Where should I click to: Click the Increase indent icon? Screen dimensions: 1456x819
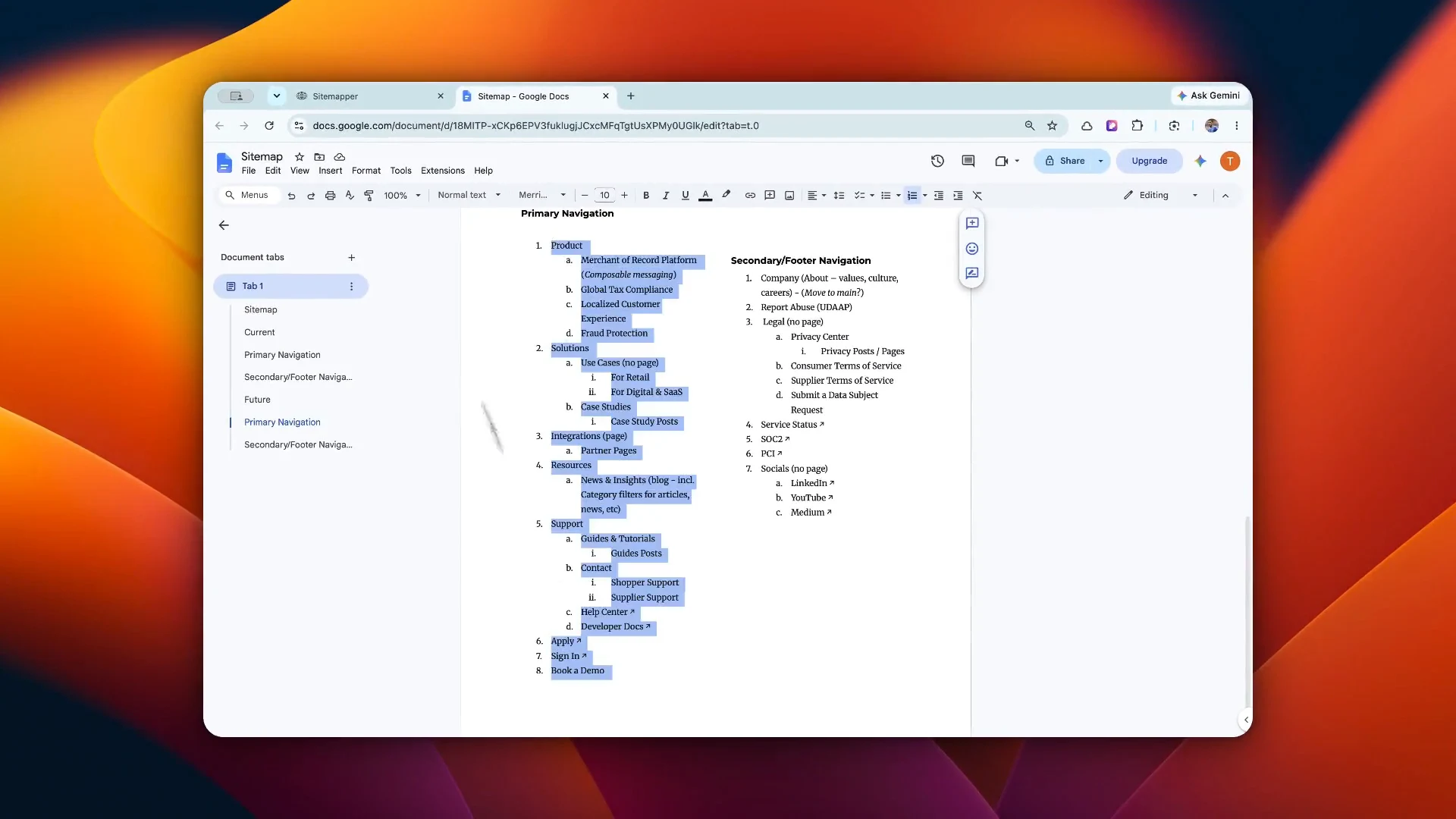(x=958, y=196)
